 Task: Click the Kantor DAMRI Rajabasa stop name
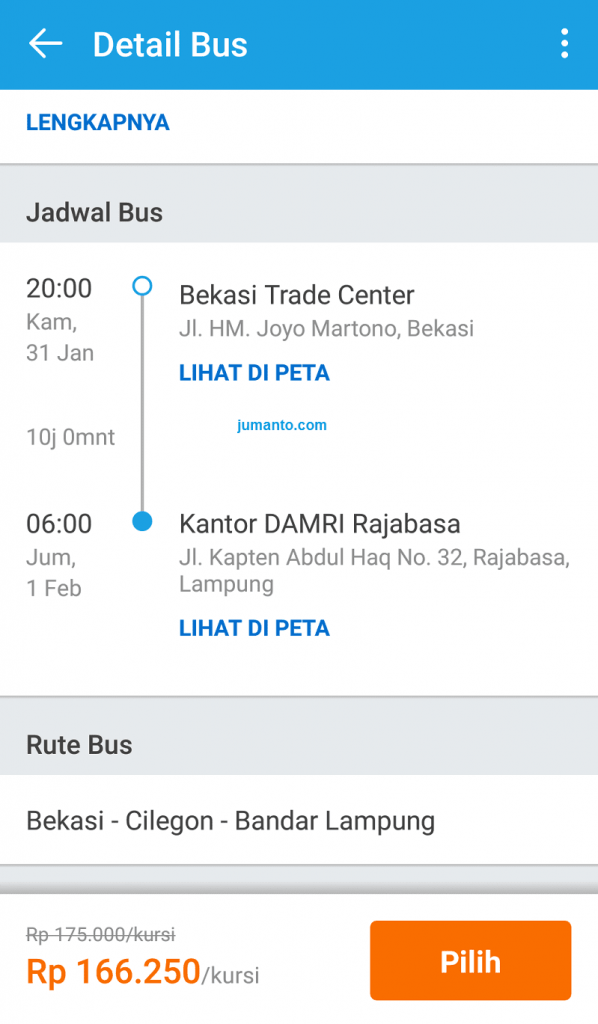[x=320, y=524]
